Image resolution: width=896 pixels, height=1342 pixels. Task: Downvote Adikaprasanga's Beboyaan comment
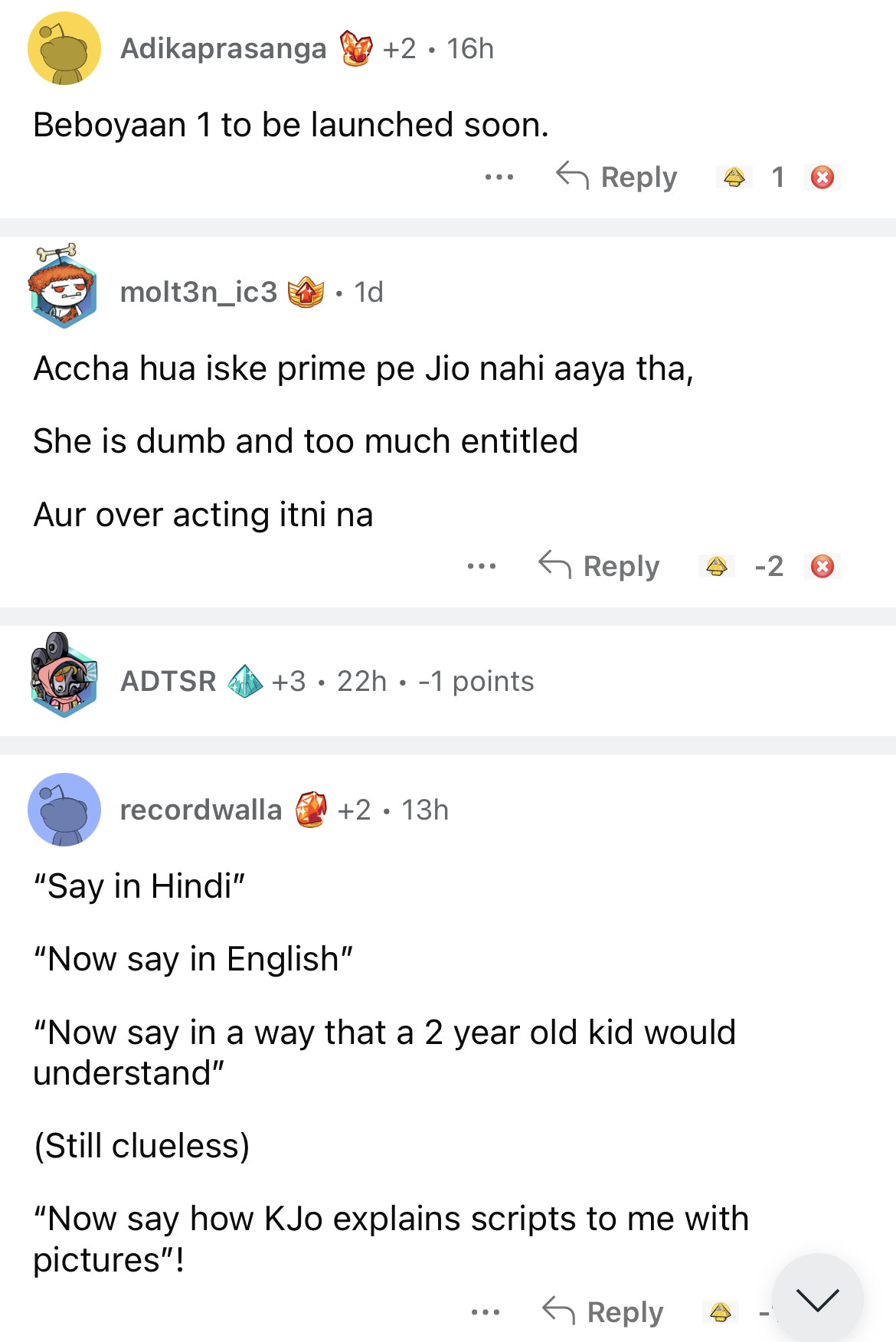pos(822,178)
